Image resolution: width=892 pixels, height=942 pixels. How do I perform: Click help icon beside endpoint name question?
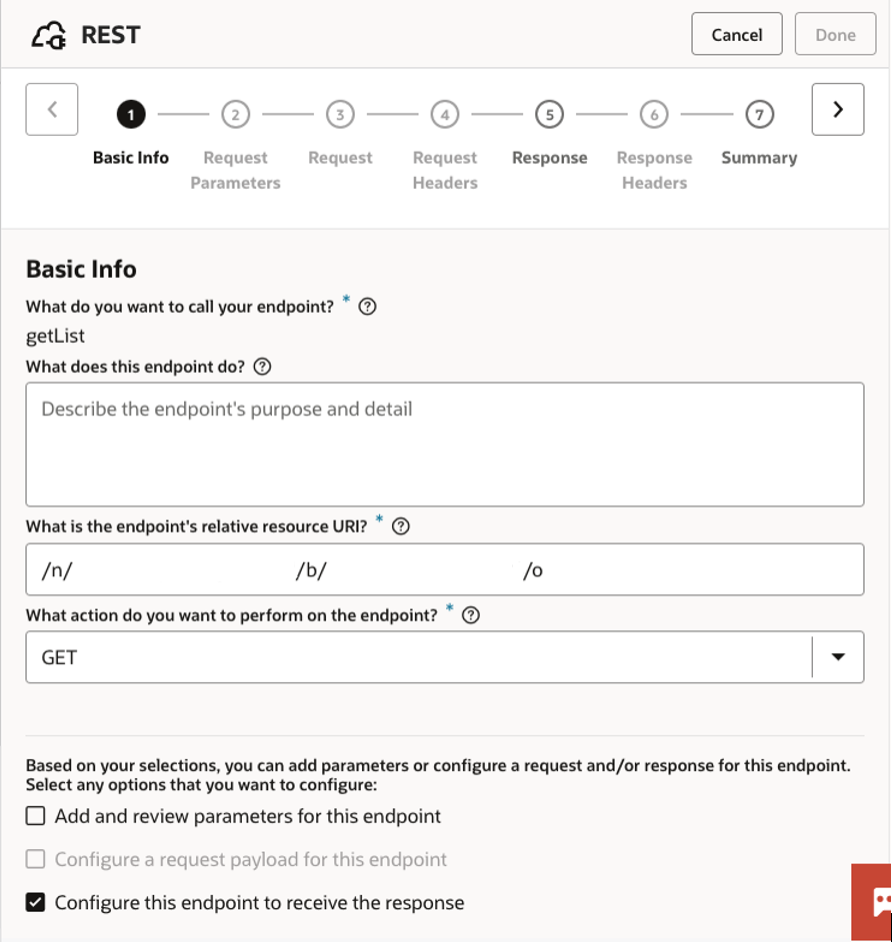point(367,307)
